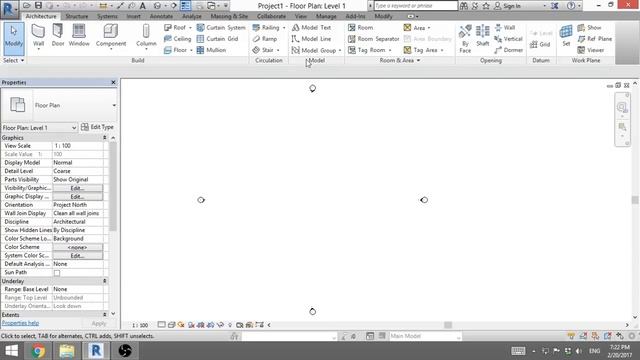The image size is (640, 360).
Task: Select the Shaft opening tool
Action: click(x=482, y=36)
